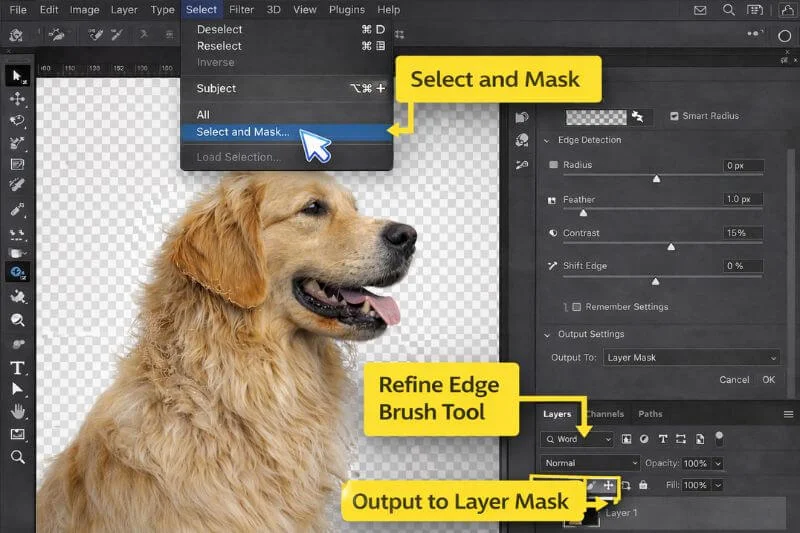Click the Contrast slider handle
The image size is (800, 533).
(x=671, y=247)
